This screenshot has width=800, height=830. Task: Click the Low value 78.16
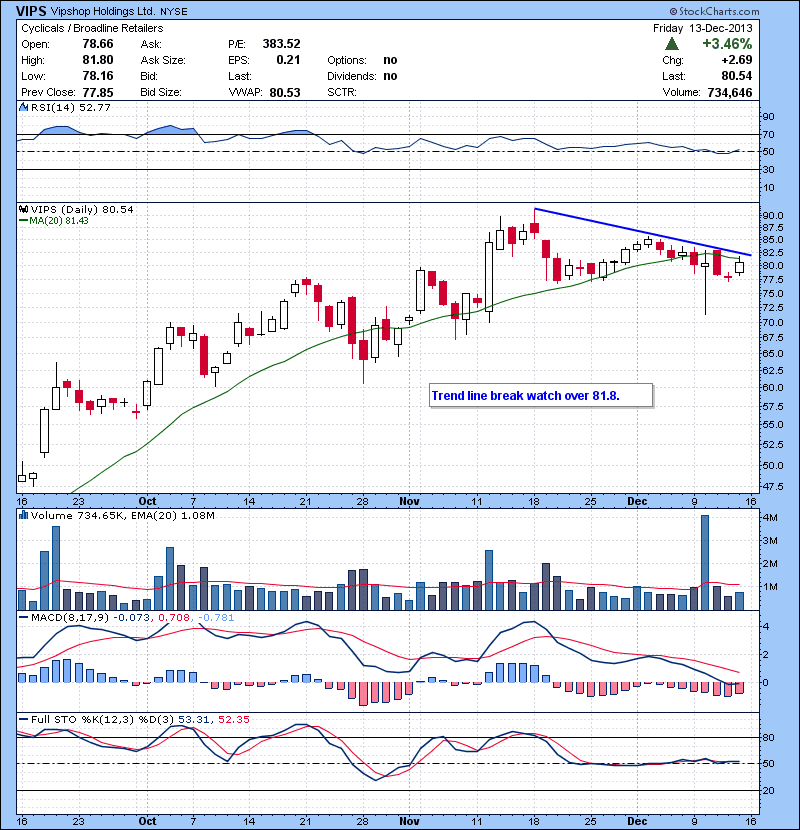(x=98, y=76)
